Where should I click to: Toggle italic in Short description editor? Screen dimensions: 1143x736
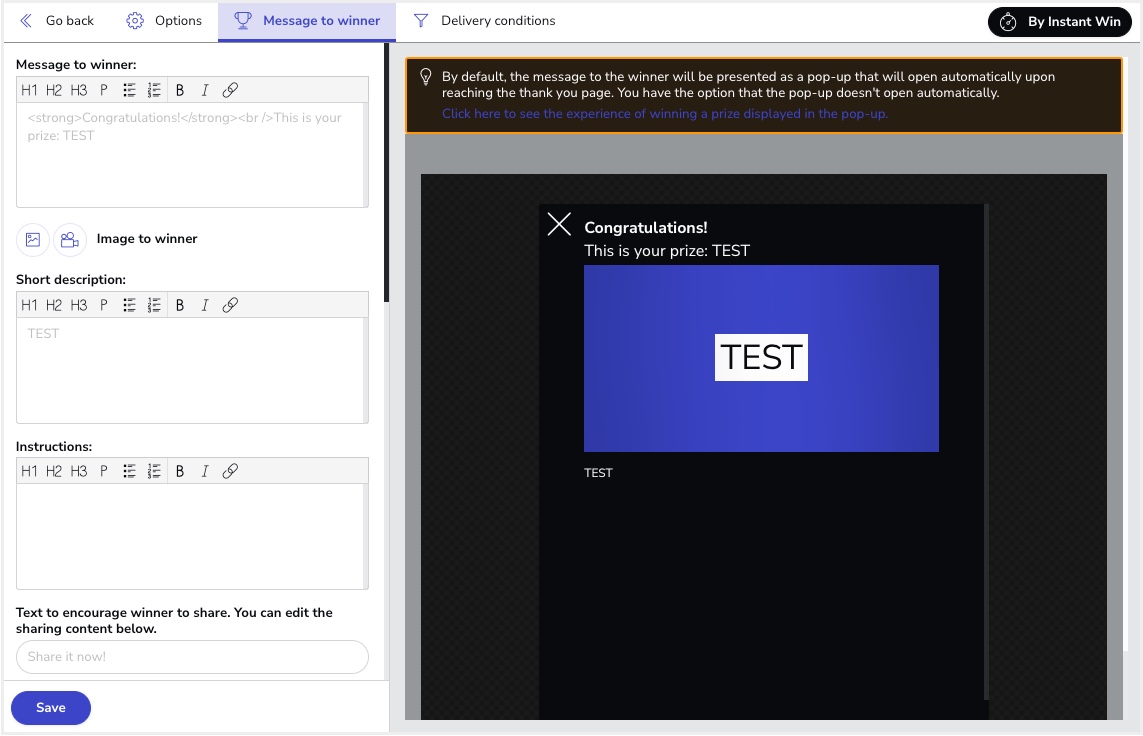pyautogui.click(x=205, y=305)
